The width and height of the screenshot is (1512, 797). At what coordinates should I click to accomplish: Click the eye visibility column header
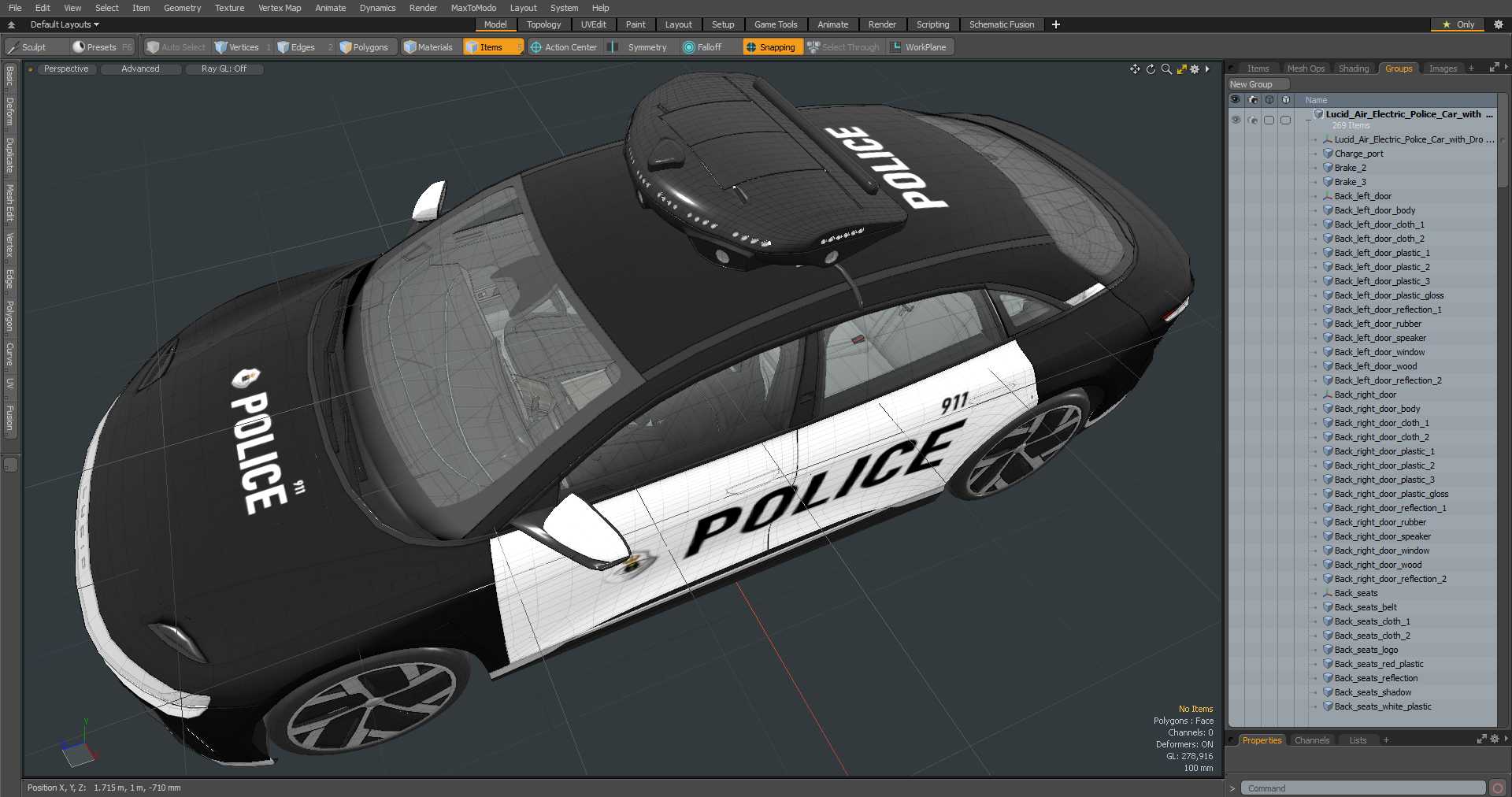1236,100
